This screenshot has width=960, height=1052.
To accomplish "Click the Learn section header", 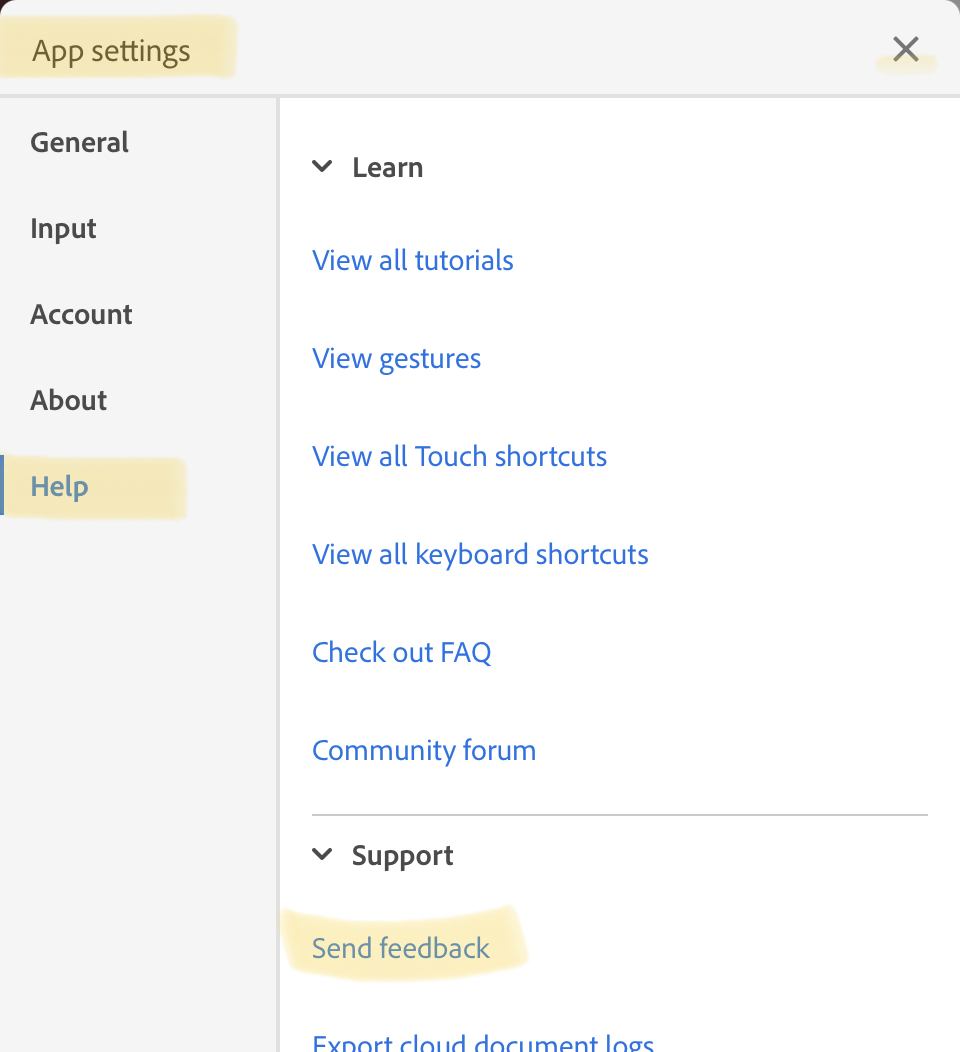I will pos(387,167).
